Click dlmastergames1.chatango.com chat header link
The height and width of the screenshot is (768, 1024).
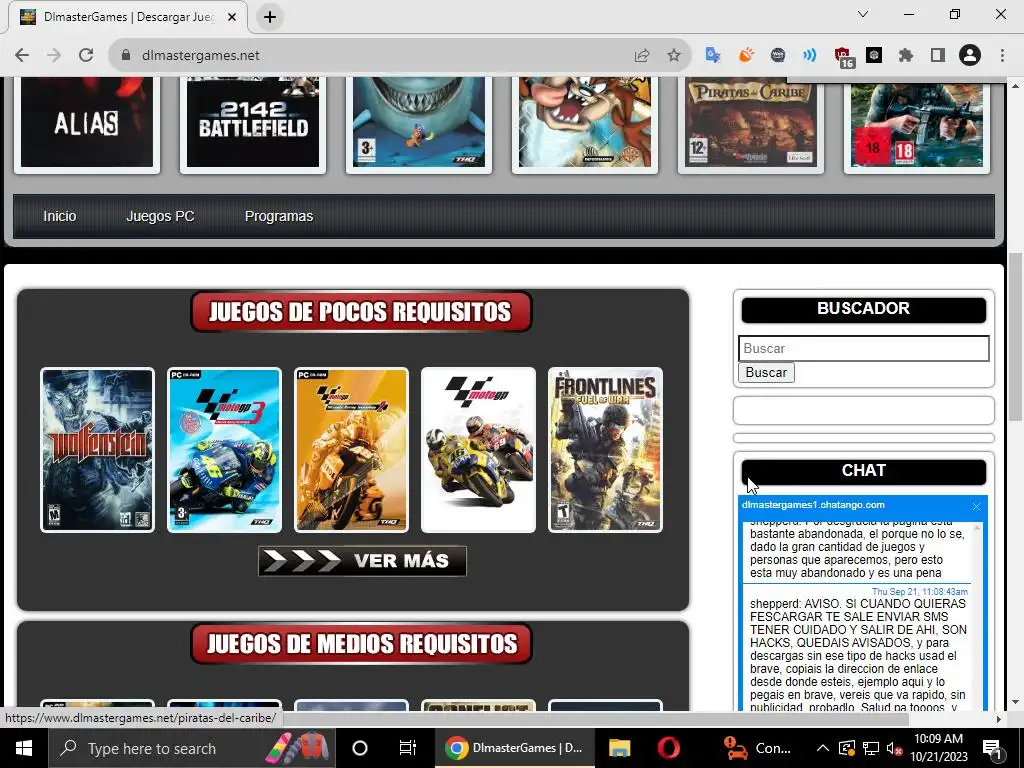coord(813,505)
